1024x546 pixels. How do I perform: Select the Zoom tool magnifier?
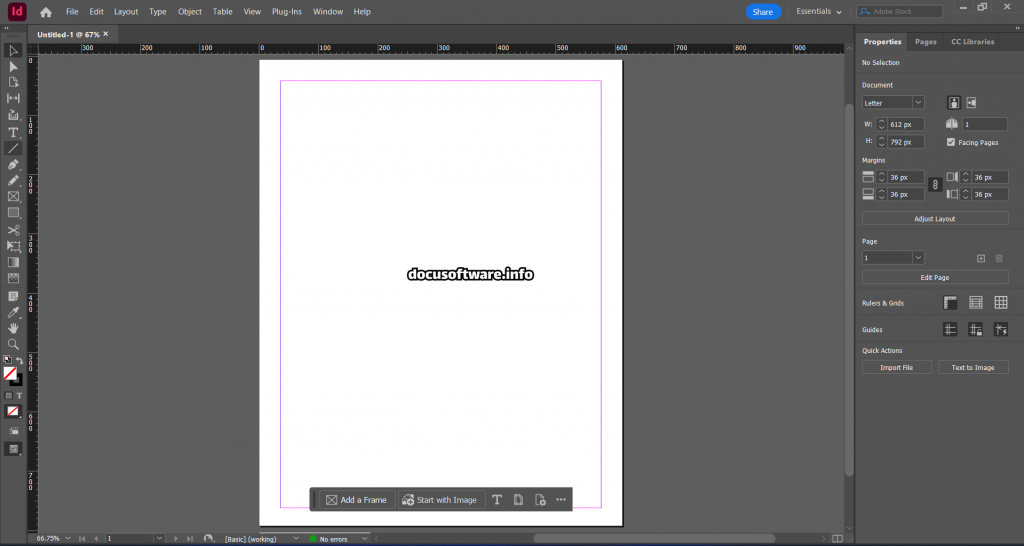pos(13,344)
